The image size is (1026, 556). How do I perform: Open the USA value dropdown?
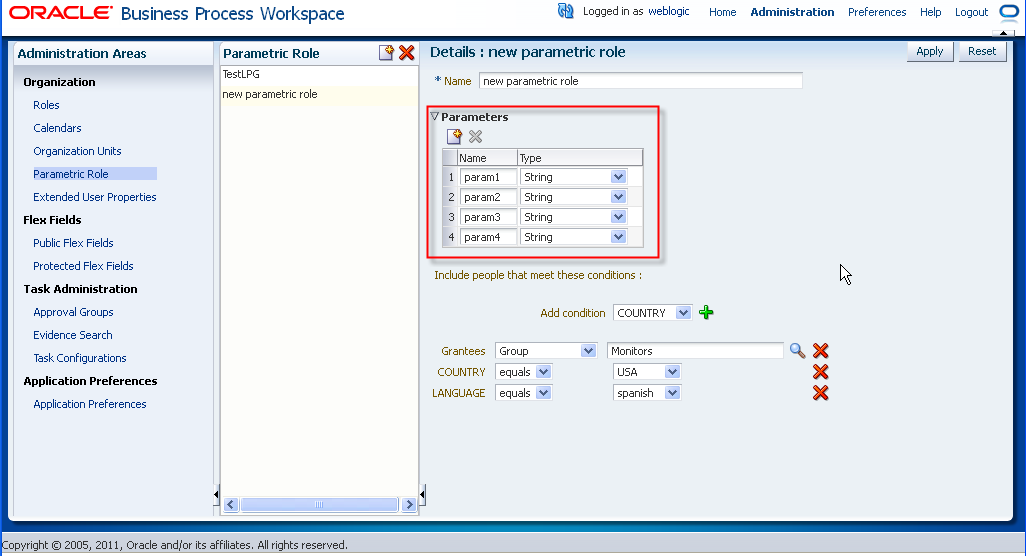tap(672, 372)
